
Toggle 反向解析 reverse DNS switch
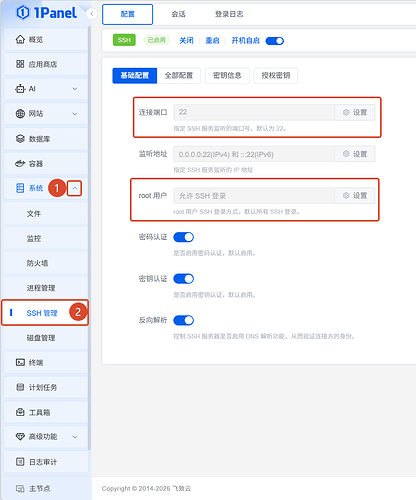[184, 320]
